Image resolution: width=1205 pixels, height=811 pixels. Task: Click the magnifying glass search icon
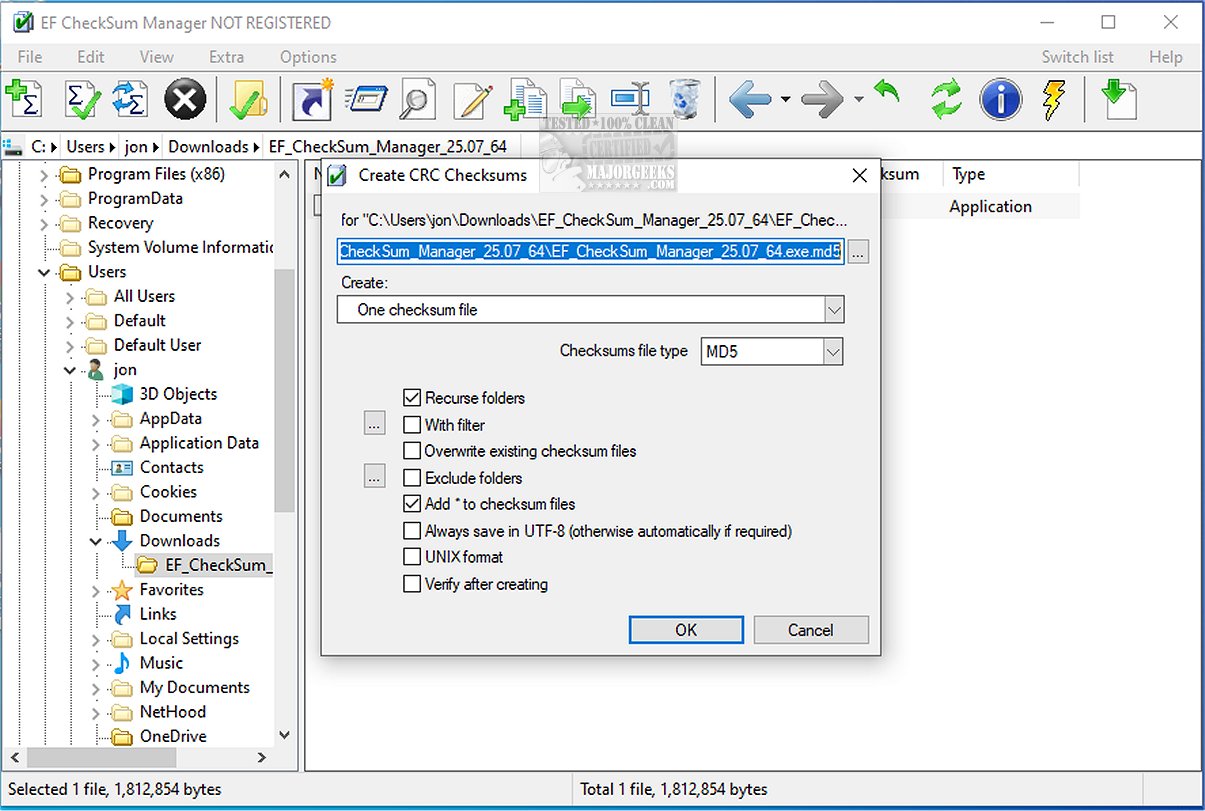pyautogui.click(x=416, y=99)
